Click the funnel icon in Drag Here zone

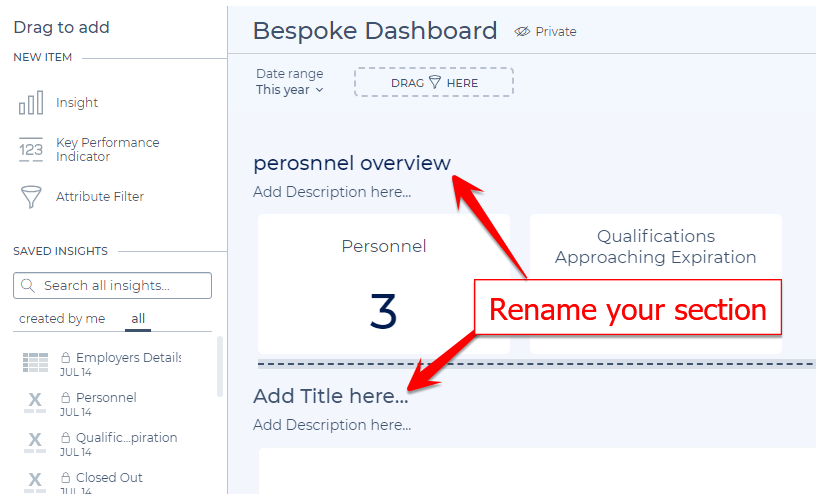[435, 82]
